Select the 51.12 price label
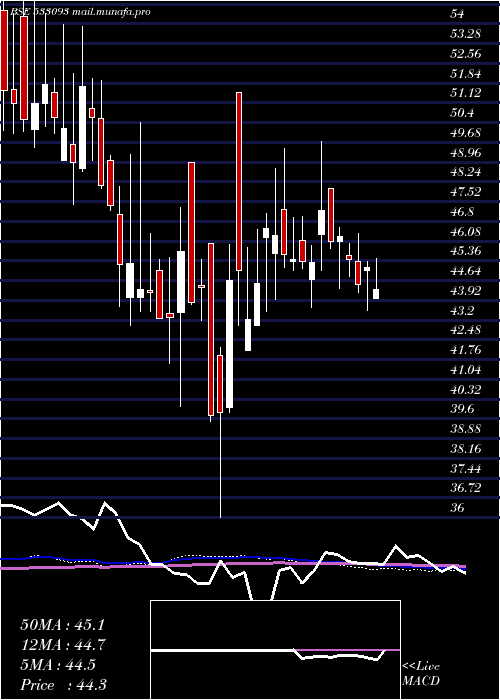Image resolution: width=500 pixels, height=700 pixels. 465,93
